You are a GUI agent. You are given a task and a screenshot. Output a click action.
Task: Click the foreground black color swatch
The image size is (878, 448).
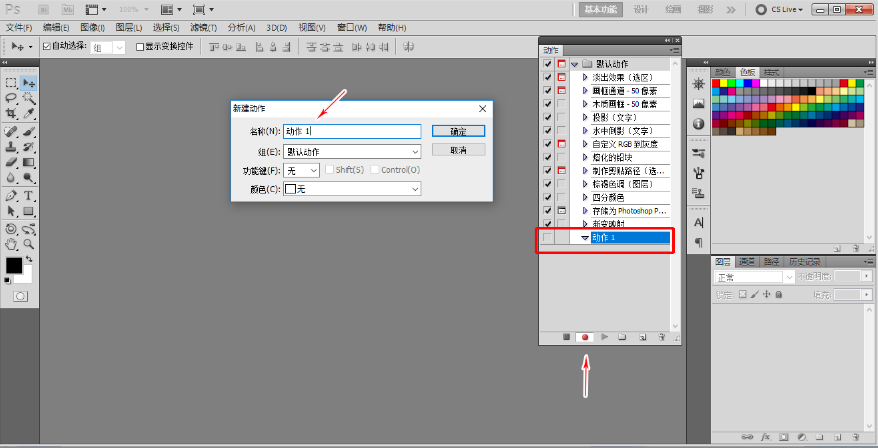(x=13, y=265)
